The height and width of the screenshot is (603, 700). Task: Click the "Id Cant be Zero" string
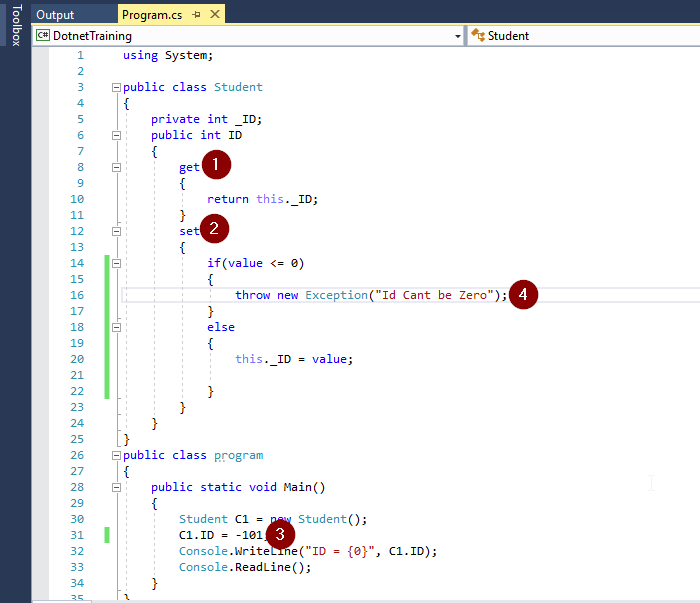tap(434, 295)
